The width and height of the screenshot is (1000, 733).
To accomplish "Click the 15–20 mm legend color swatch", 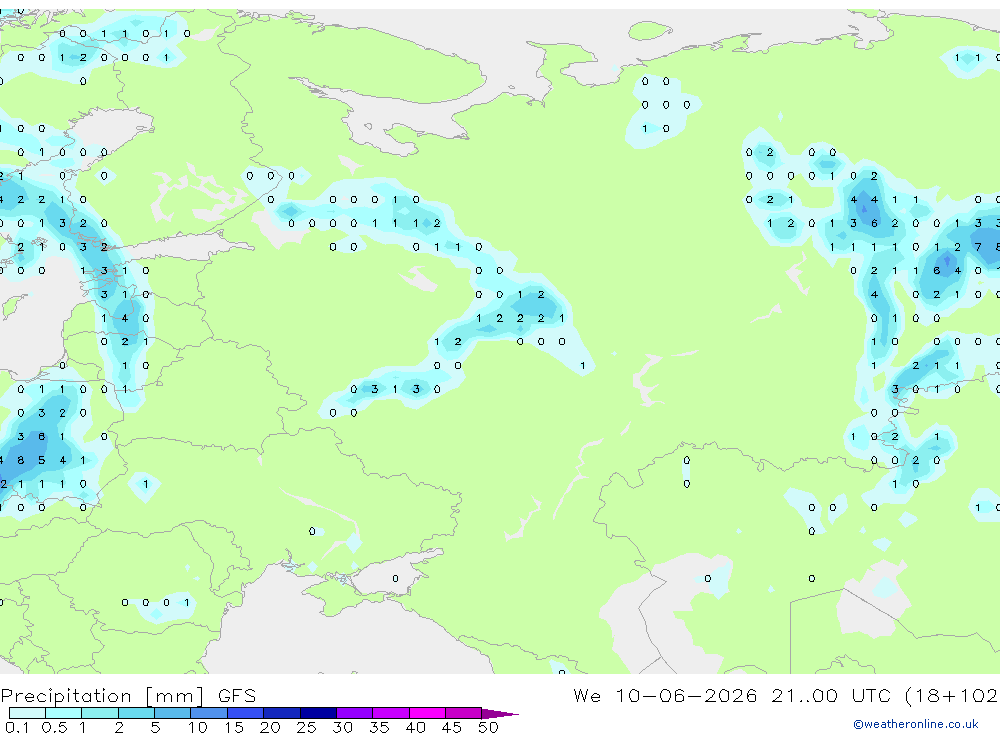I will (x=246, y=713).
